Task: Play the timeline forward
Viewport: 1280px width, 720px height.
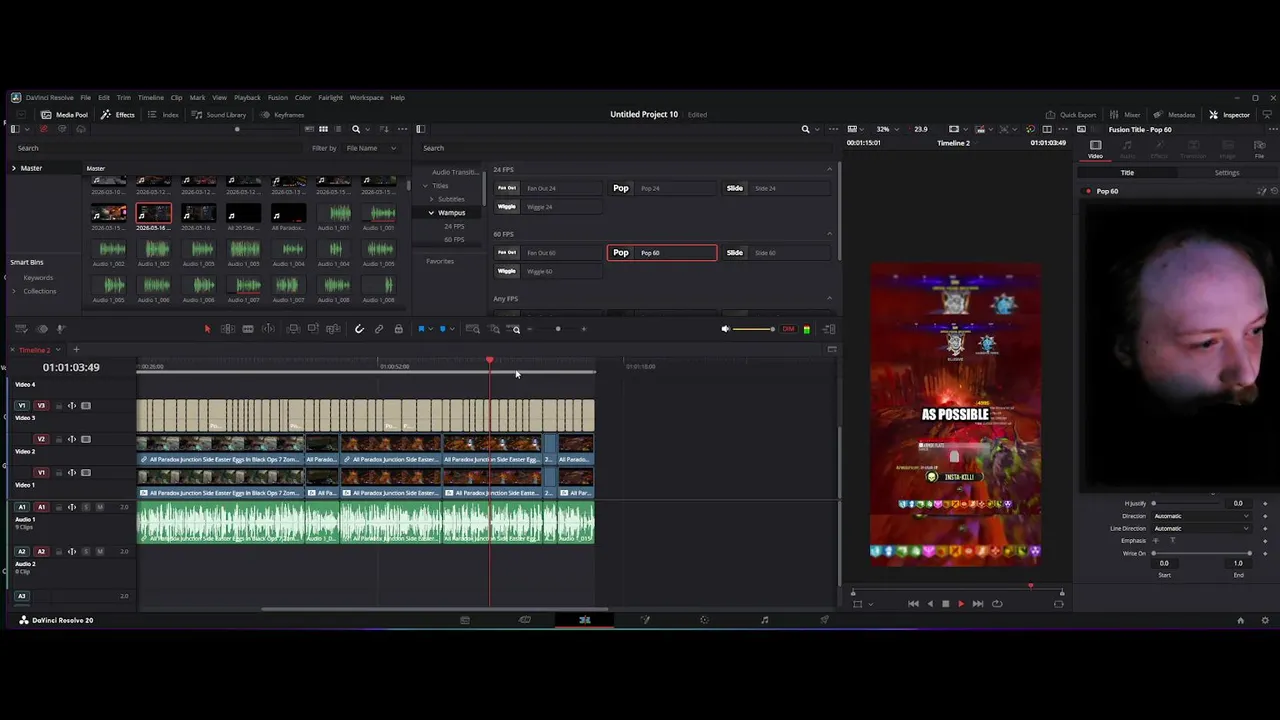Action: pos(961,604)
